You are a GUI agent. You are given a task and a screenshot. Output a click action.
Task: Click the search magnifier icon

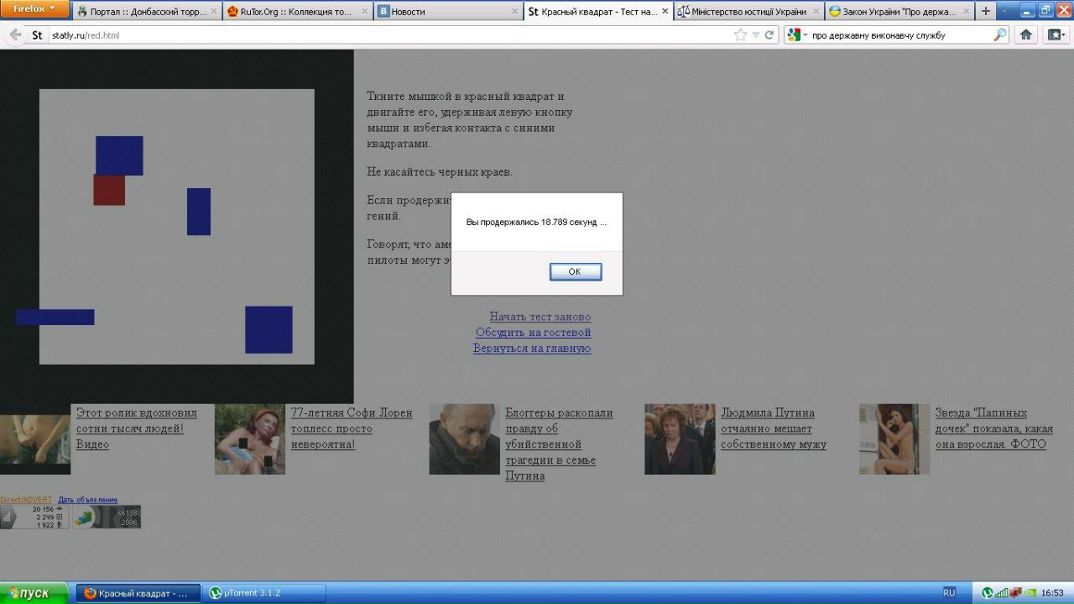click(x=999, y=35)
